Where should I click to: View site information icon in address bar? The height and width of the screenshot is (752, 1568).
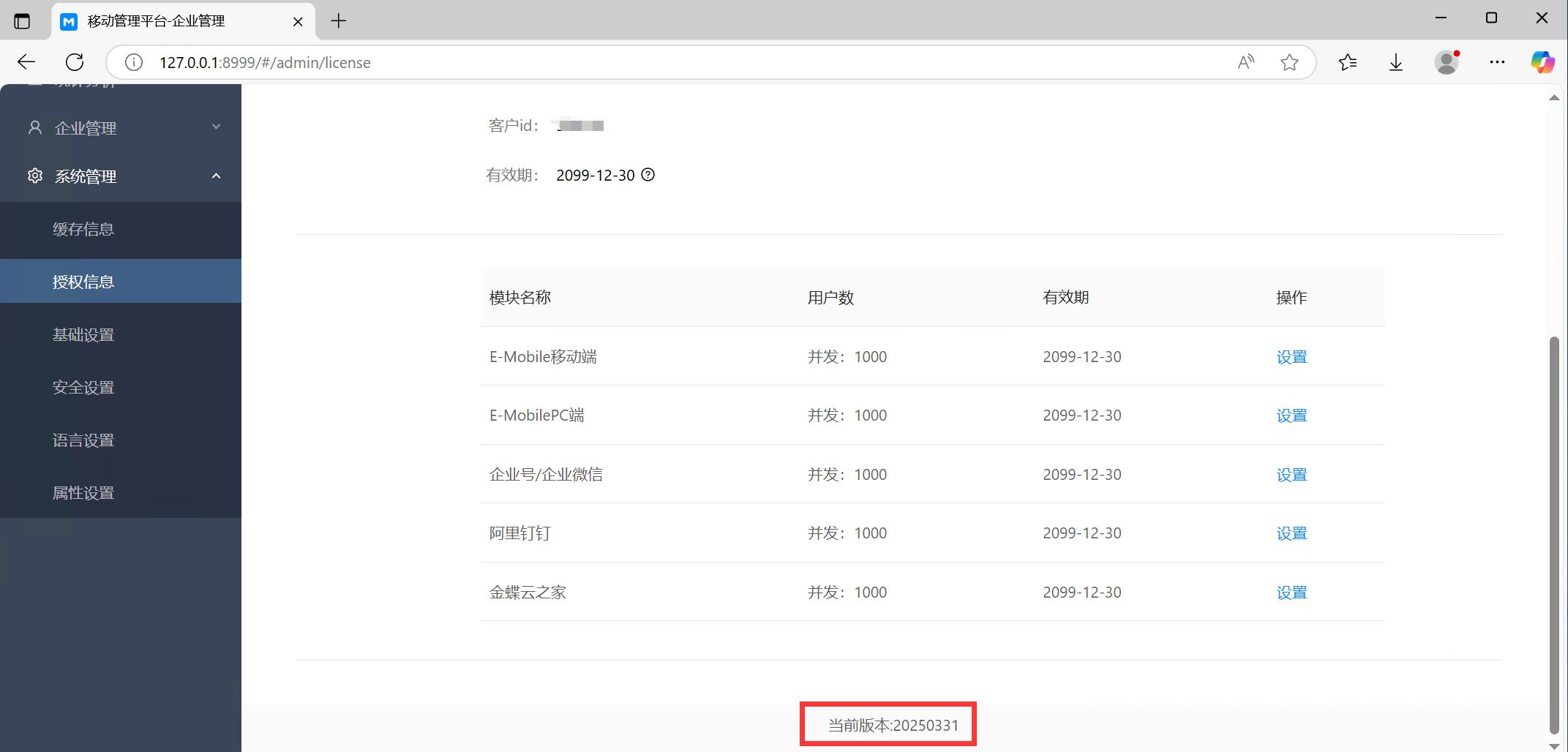(133, 62)
